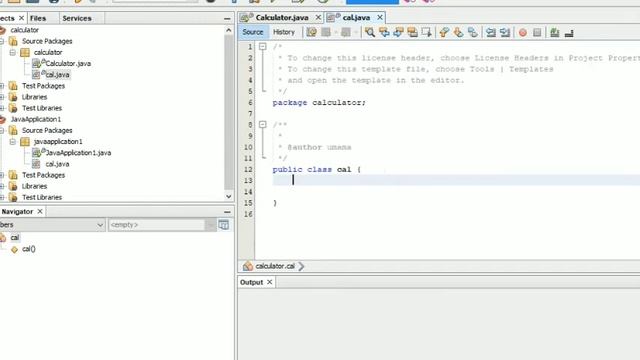The image size is (640, 360).
Task: Click the Last Edit location icon
Action: [x=311, y=32]
